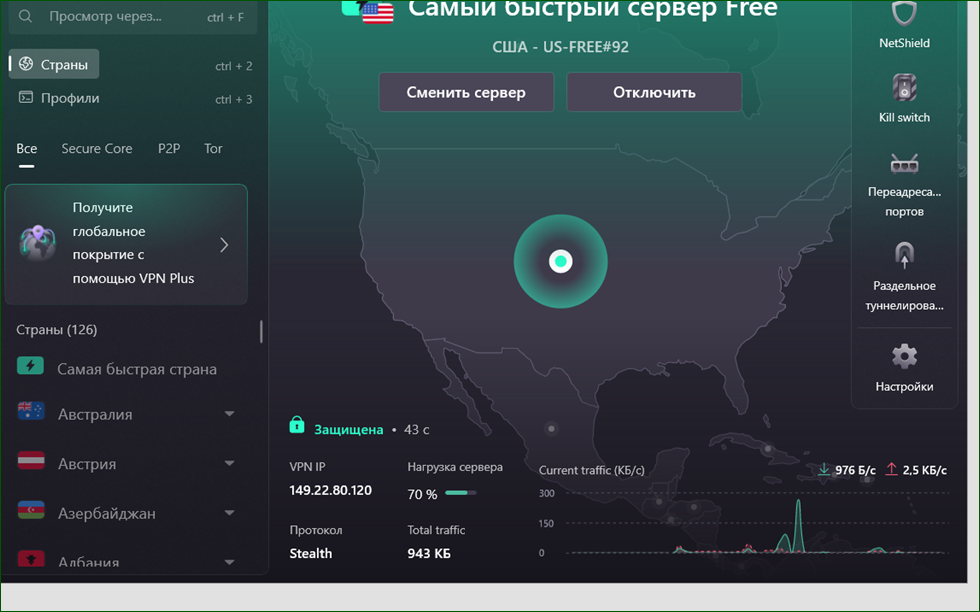Click the globe icon in VPN Plus banner
Image resolution: width=980 pixels, height=612 pixels.
click(38, 243)
